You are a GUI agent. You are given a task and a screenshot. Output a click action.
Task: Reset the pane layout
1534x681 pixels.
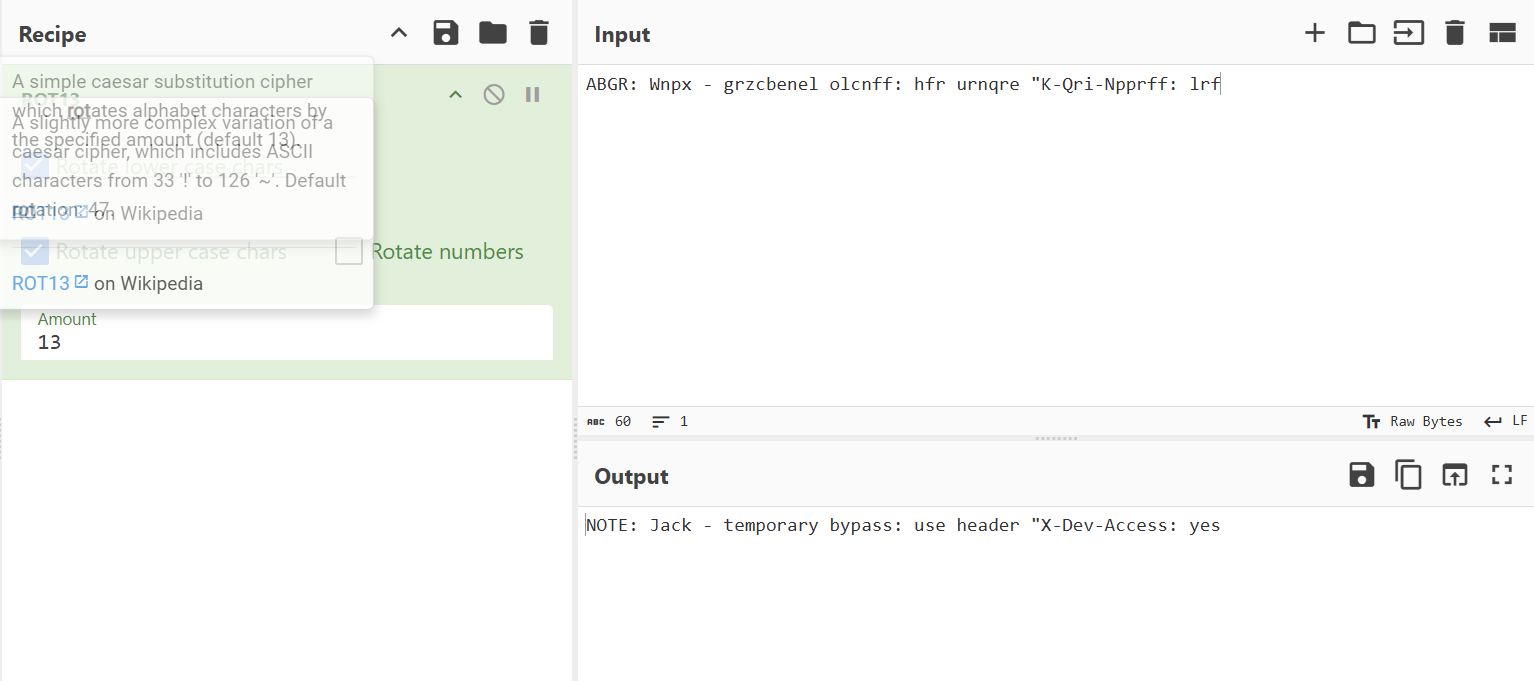click(1502, 33)
